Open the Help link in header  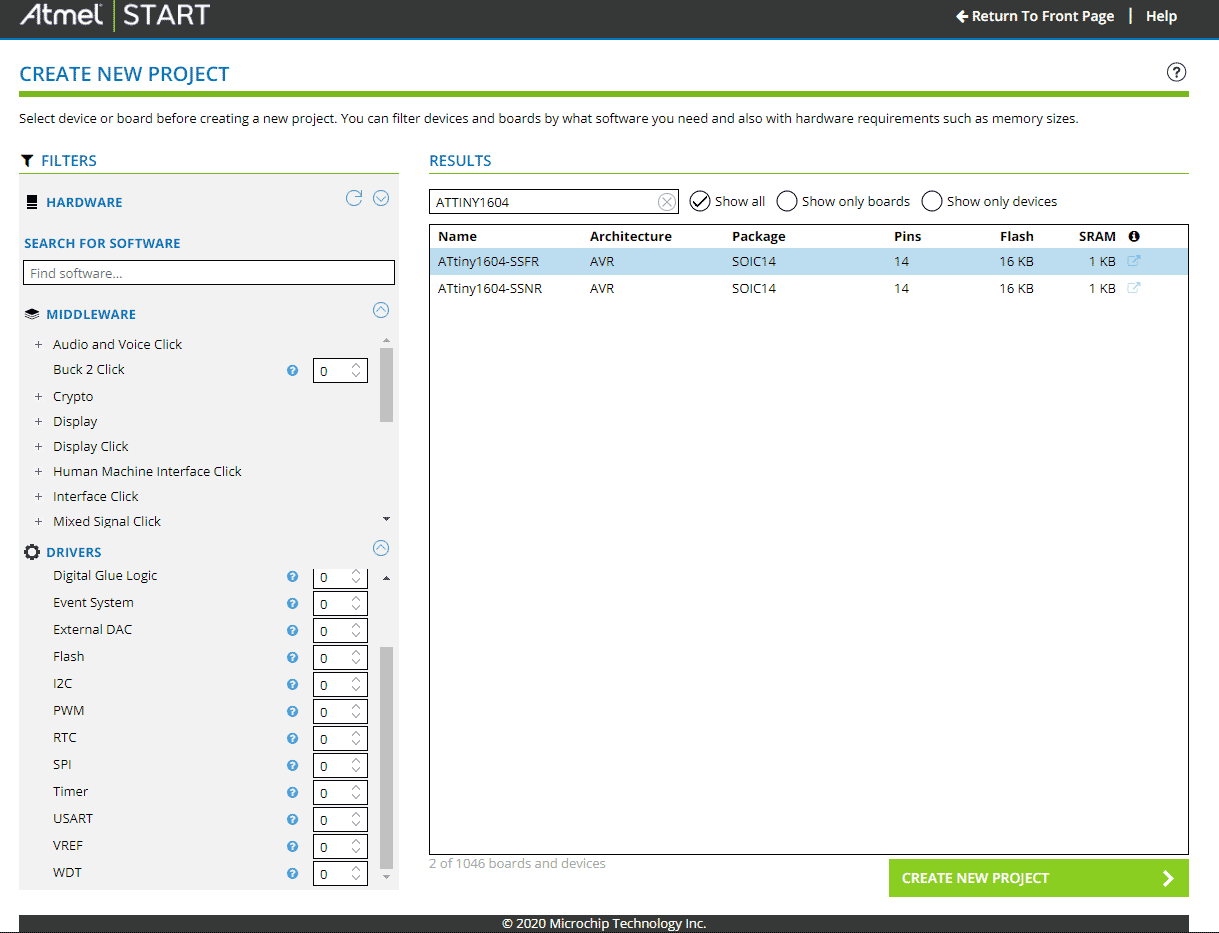(1161, 16)
